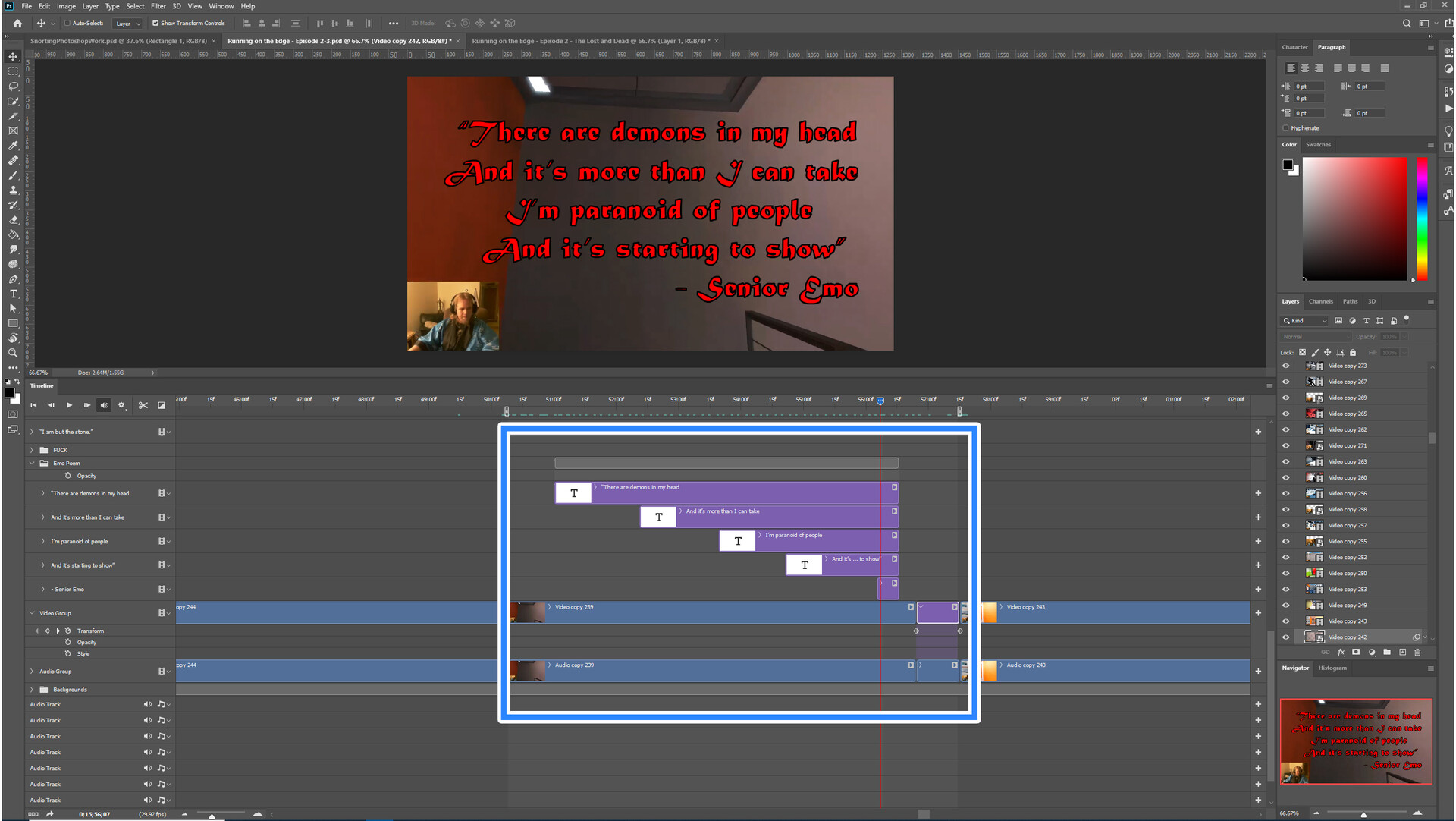This screenshot has width=1456, height=821.
Task: Open timeline settings gear icon
Action: point(121,405)
